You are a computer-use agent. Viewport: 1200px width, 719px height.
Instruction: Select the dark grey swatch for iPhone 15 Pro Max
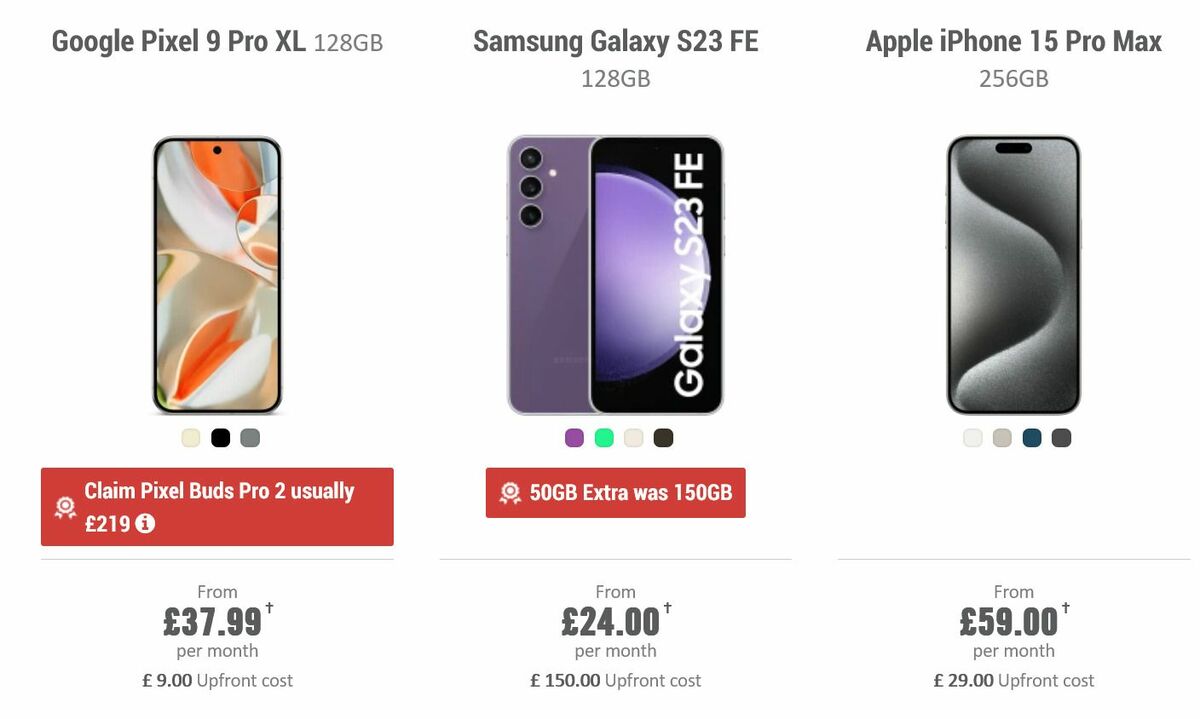(x=1061, y=437)
